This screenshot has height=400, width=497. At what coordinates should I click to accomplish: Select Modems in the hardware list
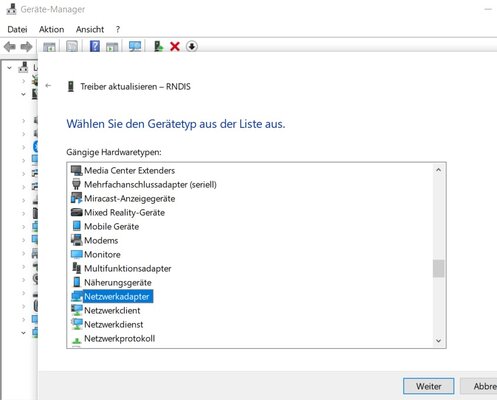pos(101,240)
